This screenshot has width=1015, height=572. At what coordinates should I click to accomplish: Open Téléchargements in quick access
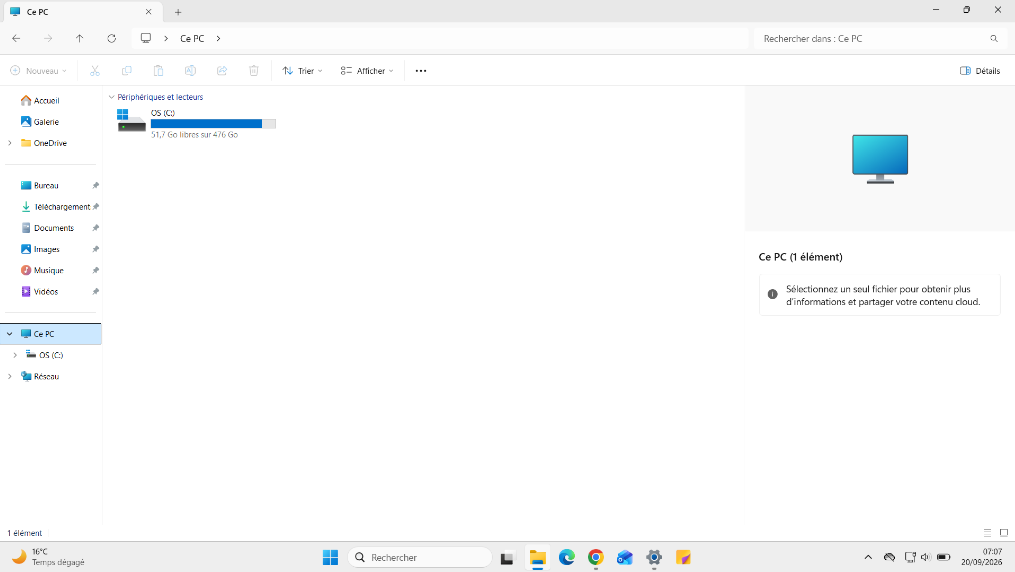56,207
